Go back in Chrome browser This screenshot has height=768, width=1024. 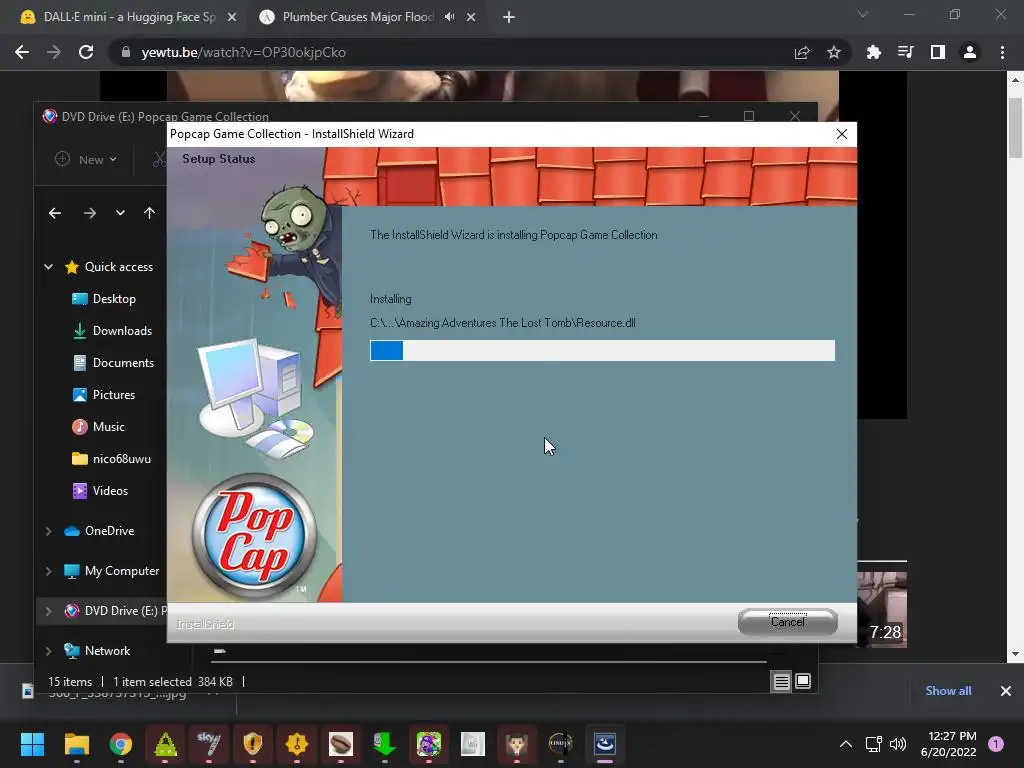click(x=22, y=52)
